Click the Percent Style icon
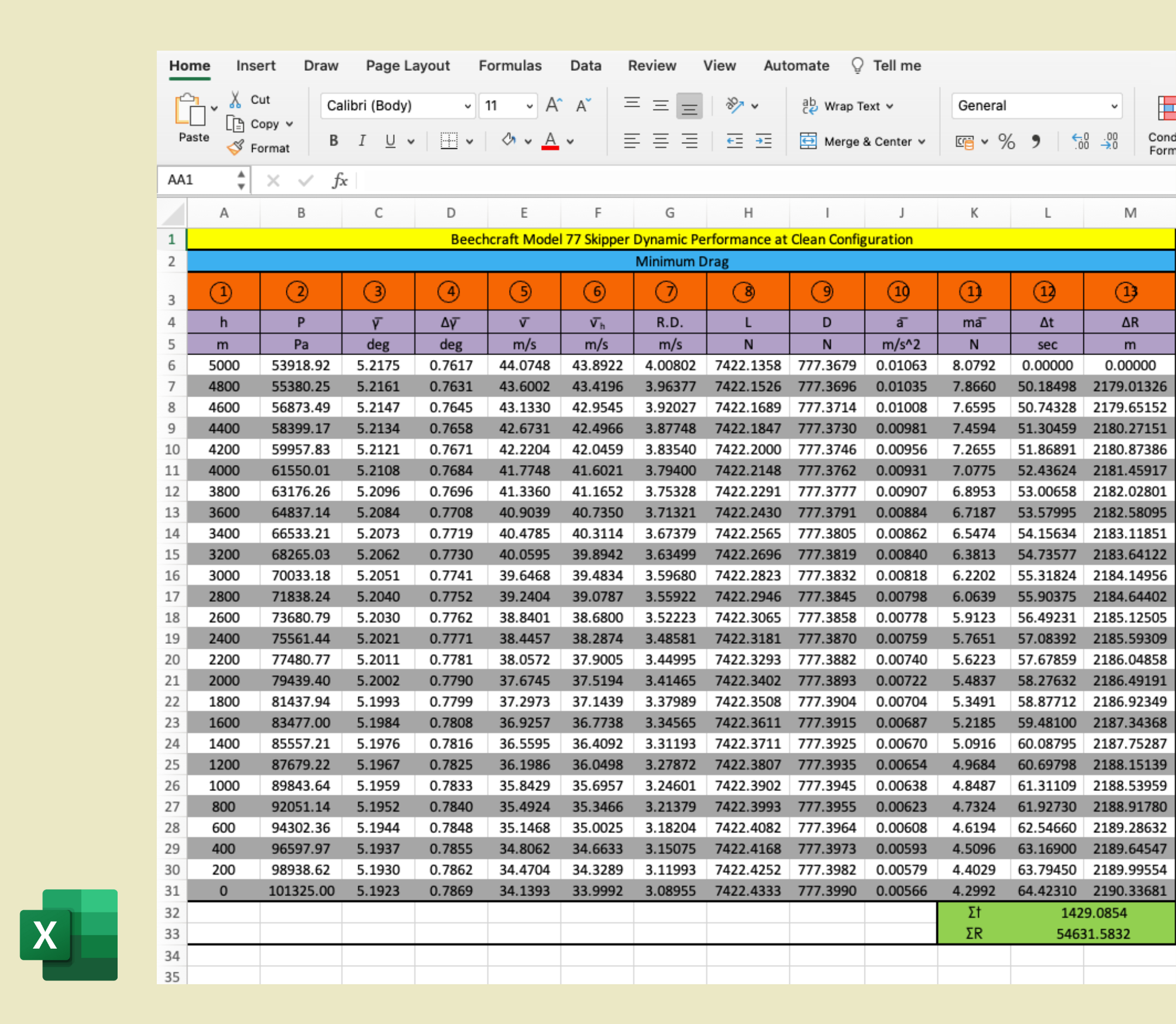The height and width of the screenshot is (1024, 1176). coord(1006,141)
